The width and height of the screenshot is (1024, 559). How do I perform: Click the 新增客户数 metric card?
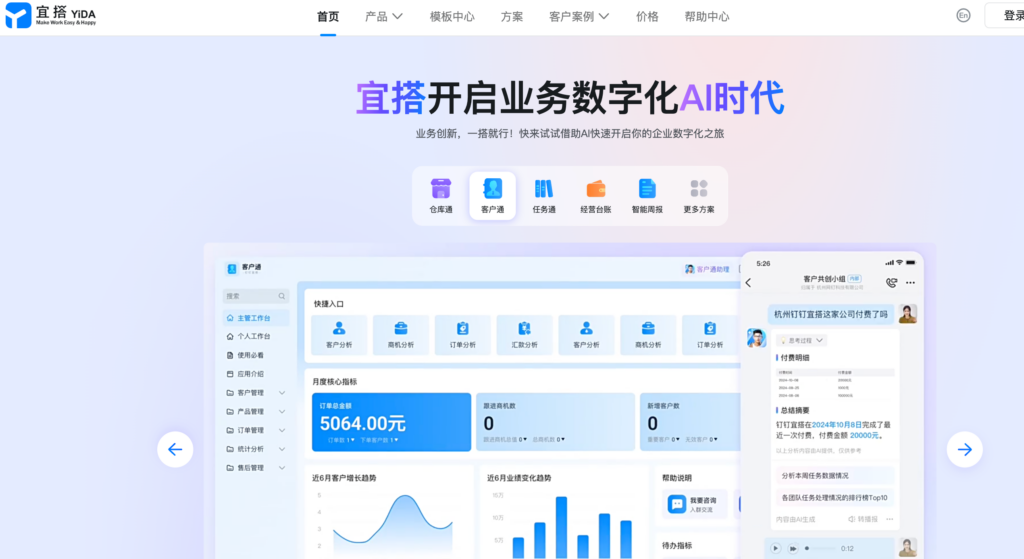690,422
